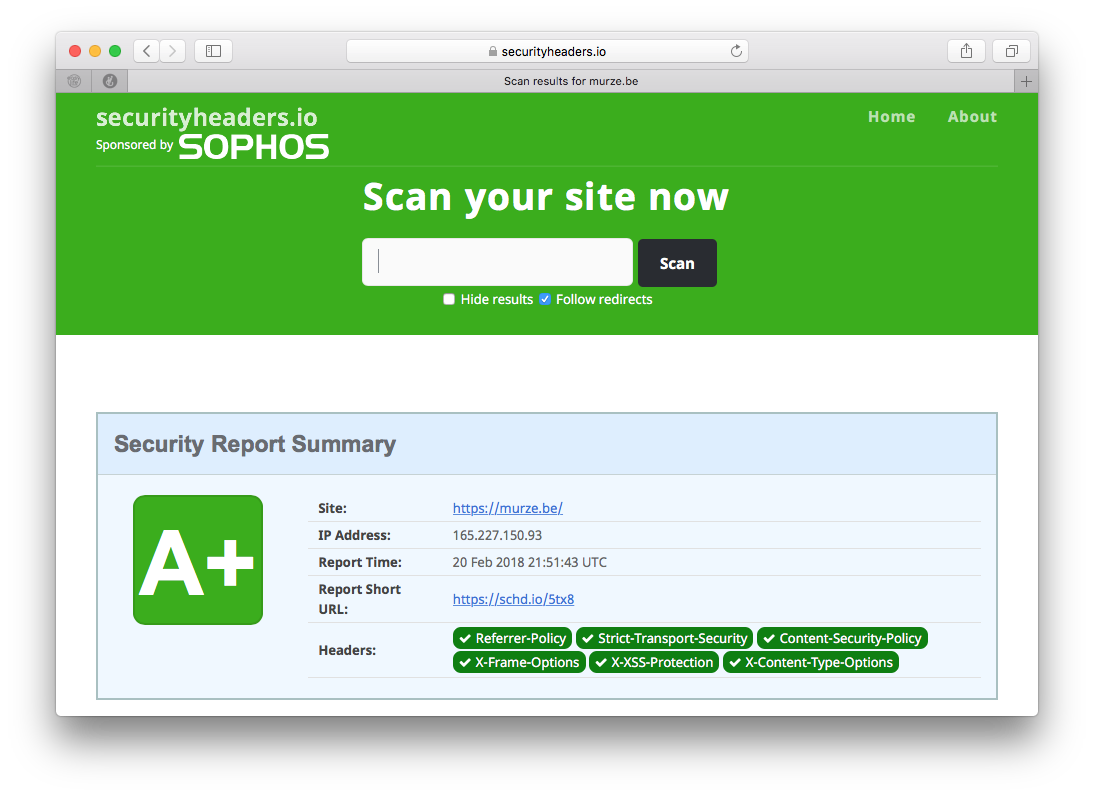1094x796 pixels.
Task: Click the securityheaders.io address bar
Action: (x=547, y=51)
